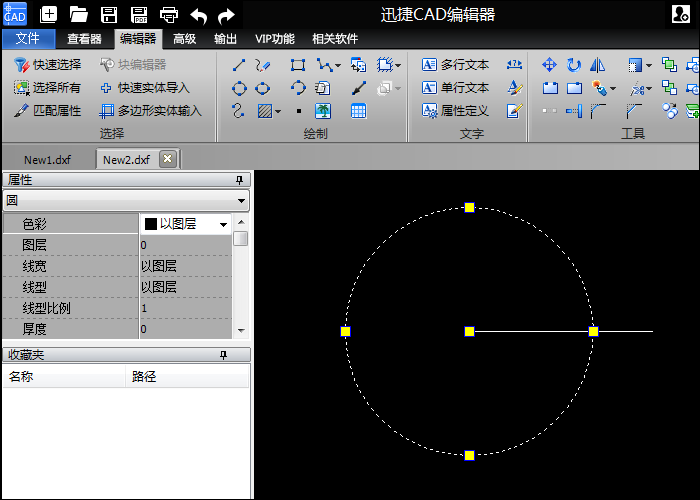
Task: Select the freehand sketch tool
Action: click(262, 65)
